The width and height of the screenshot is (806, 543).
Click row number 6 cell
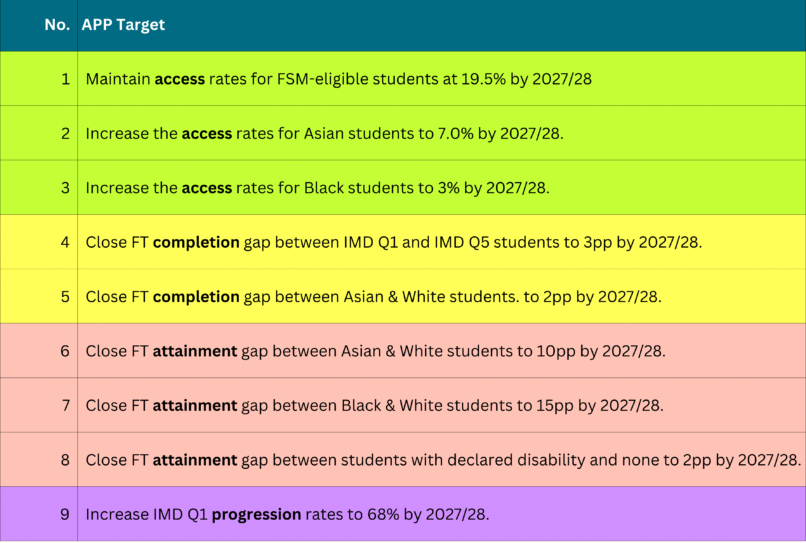(39, 351)
